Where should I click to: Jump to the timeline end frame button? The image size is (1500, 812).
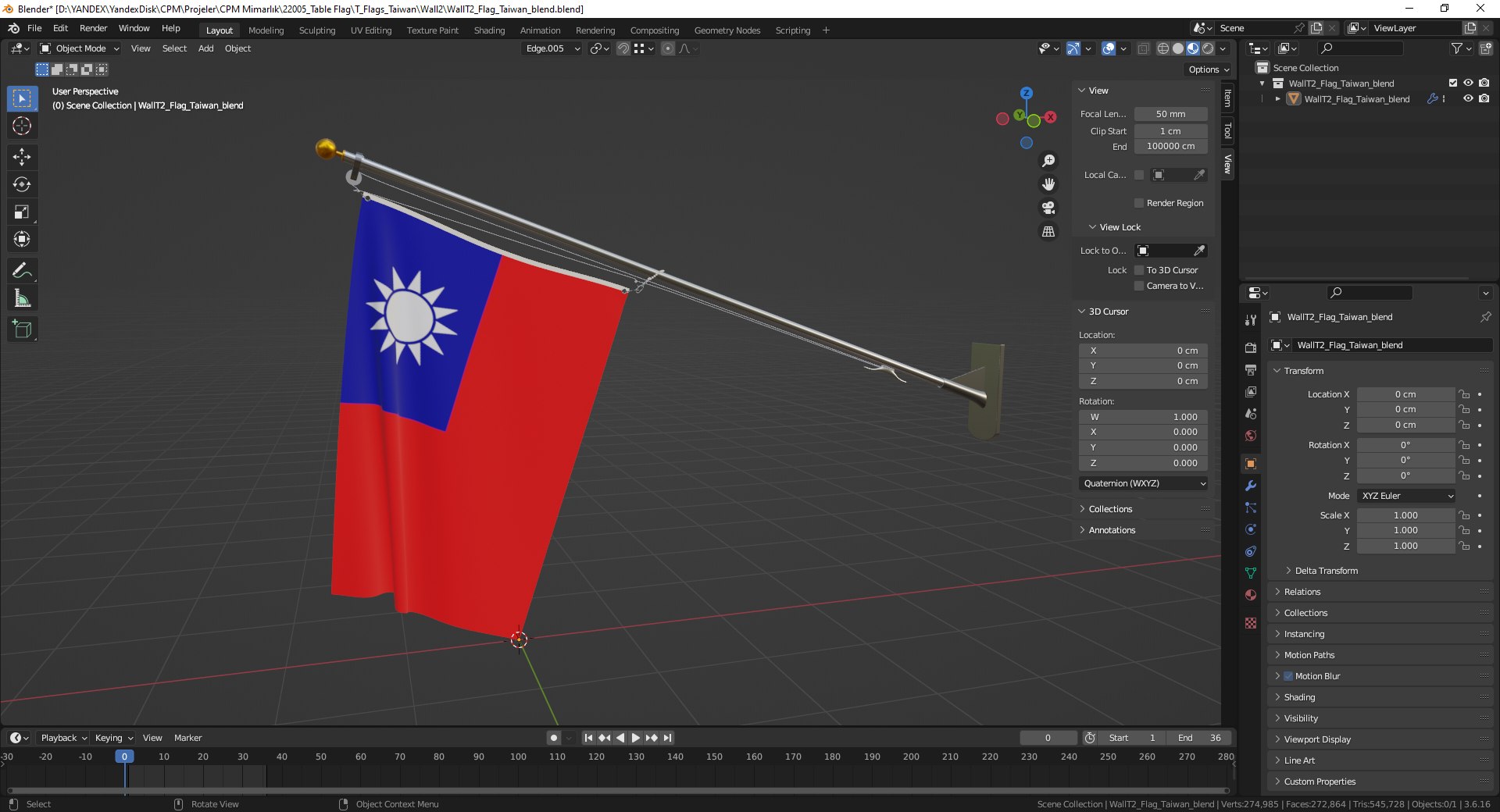[x=667, y=738]
